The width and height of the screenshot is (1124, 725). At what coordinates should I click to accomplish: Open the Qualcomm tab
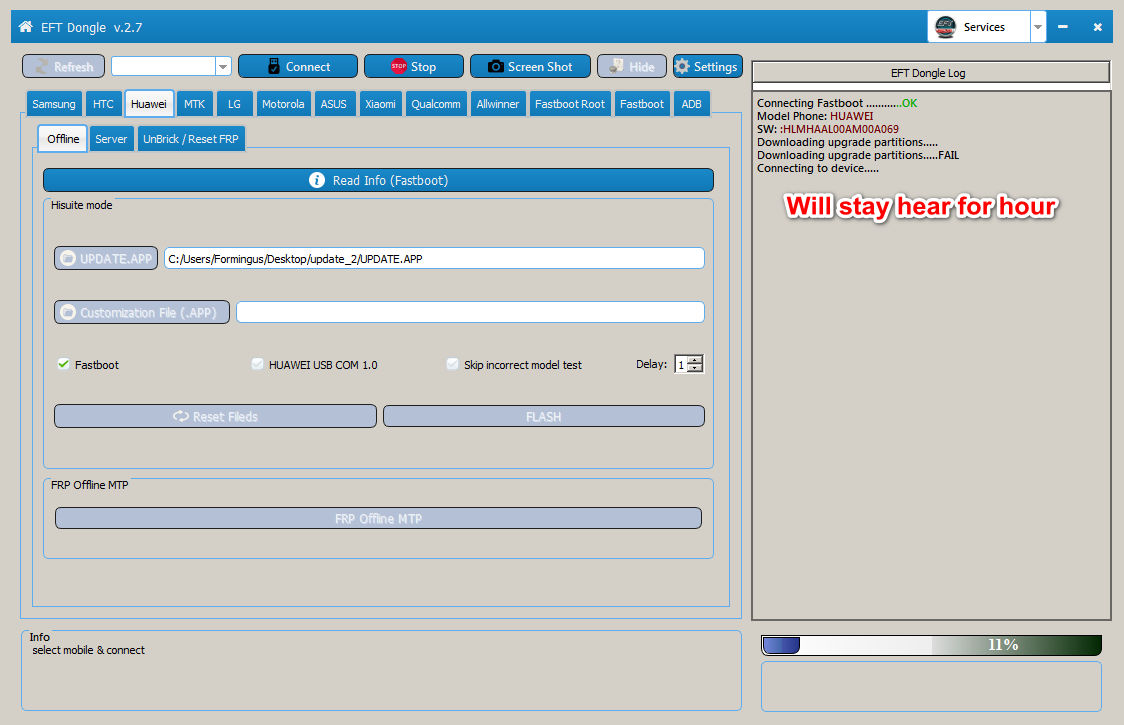436,104
